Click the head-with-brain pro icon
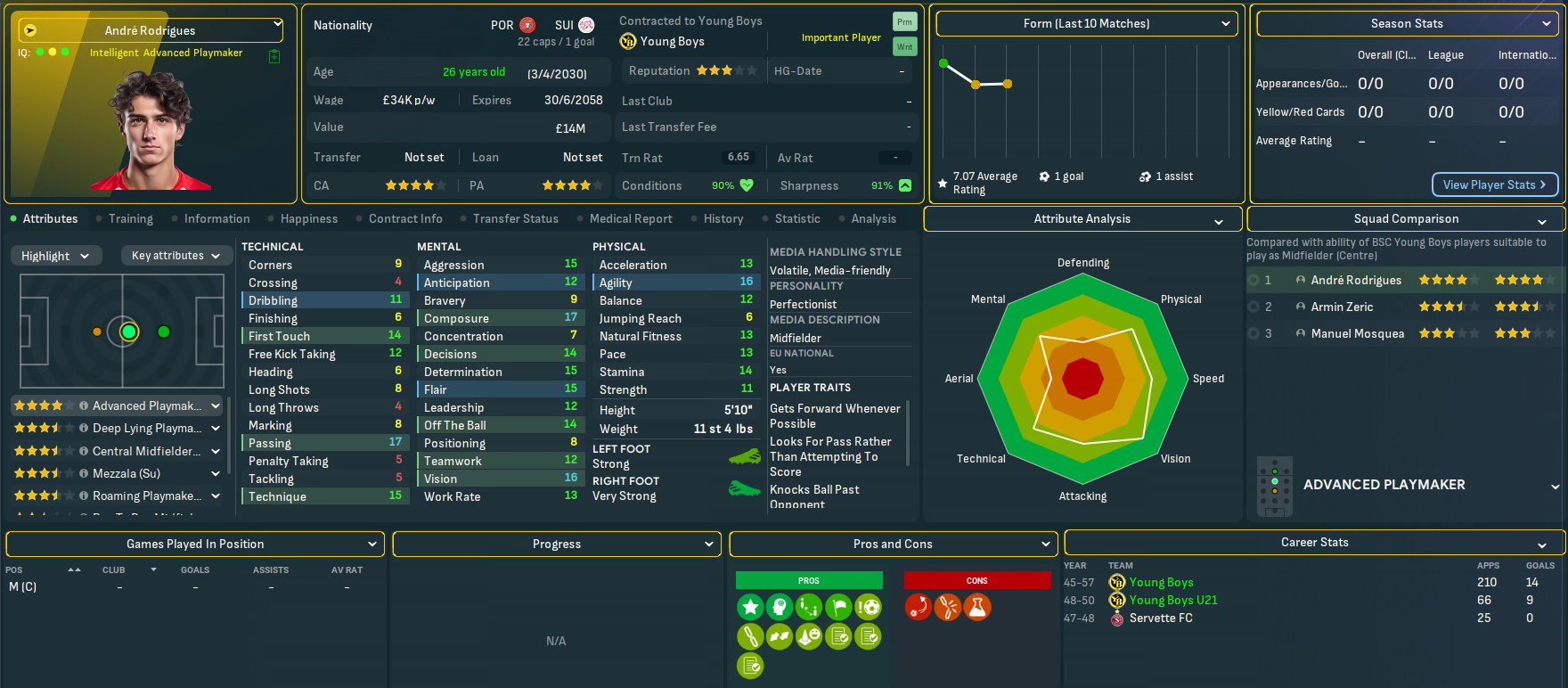1568x688 pixels. coord(780,608)
